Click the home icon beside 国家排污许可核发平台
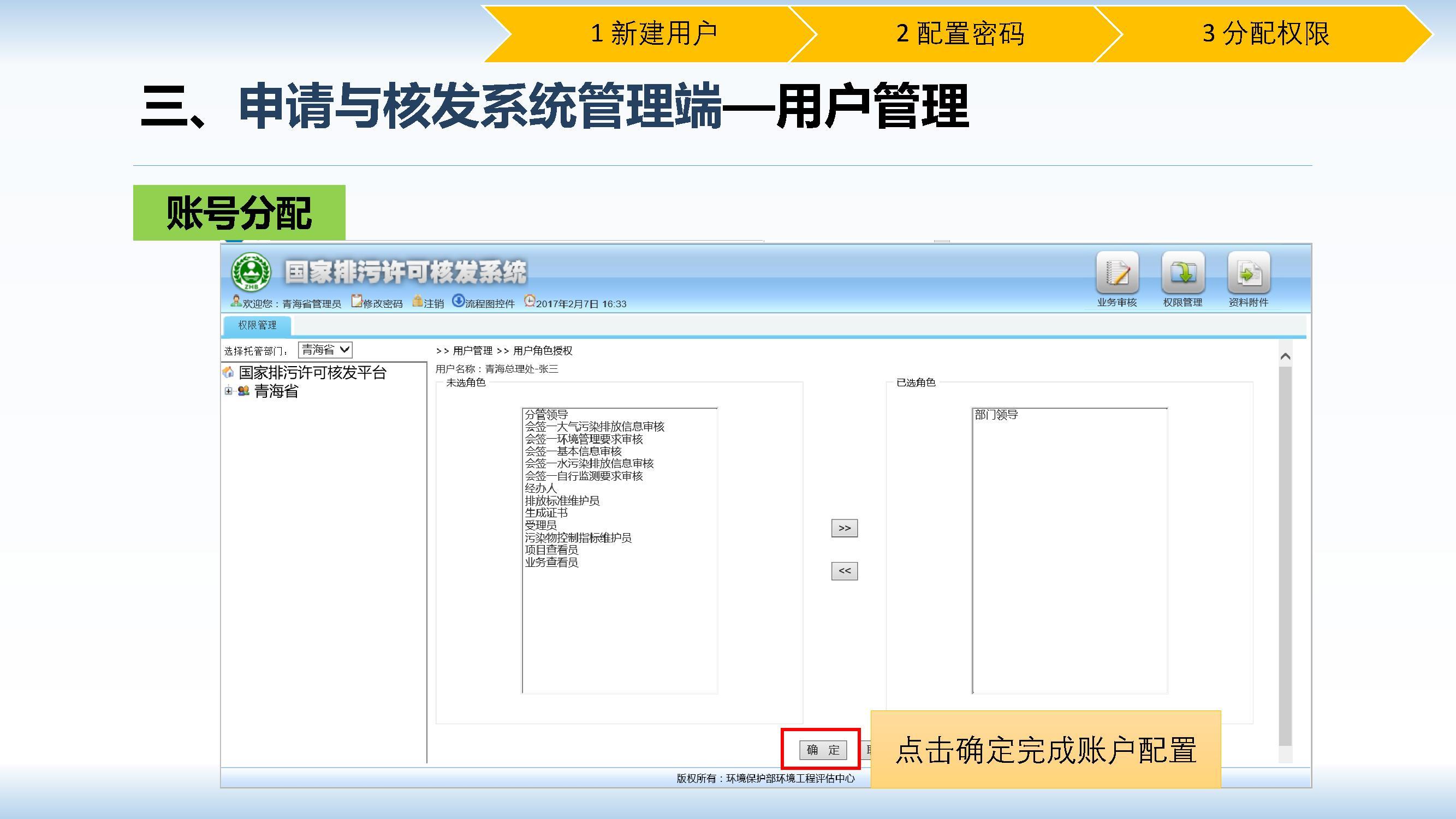 [x=228, y=372]
